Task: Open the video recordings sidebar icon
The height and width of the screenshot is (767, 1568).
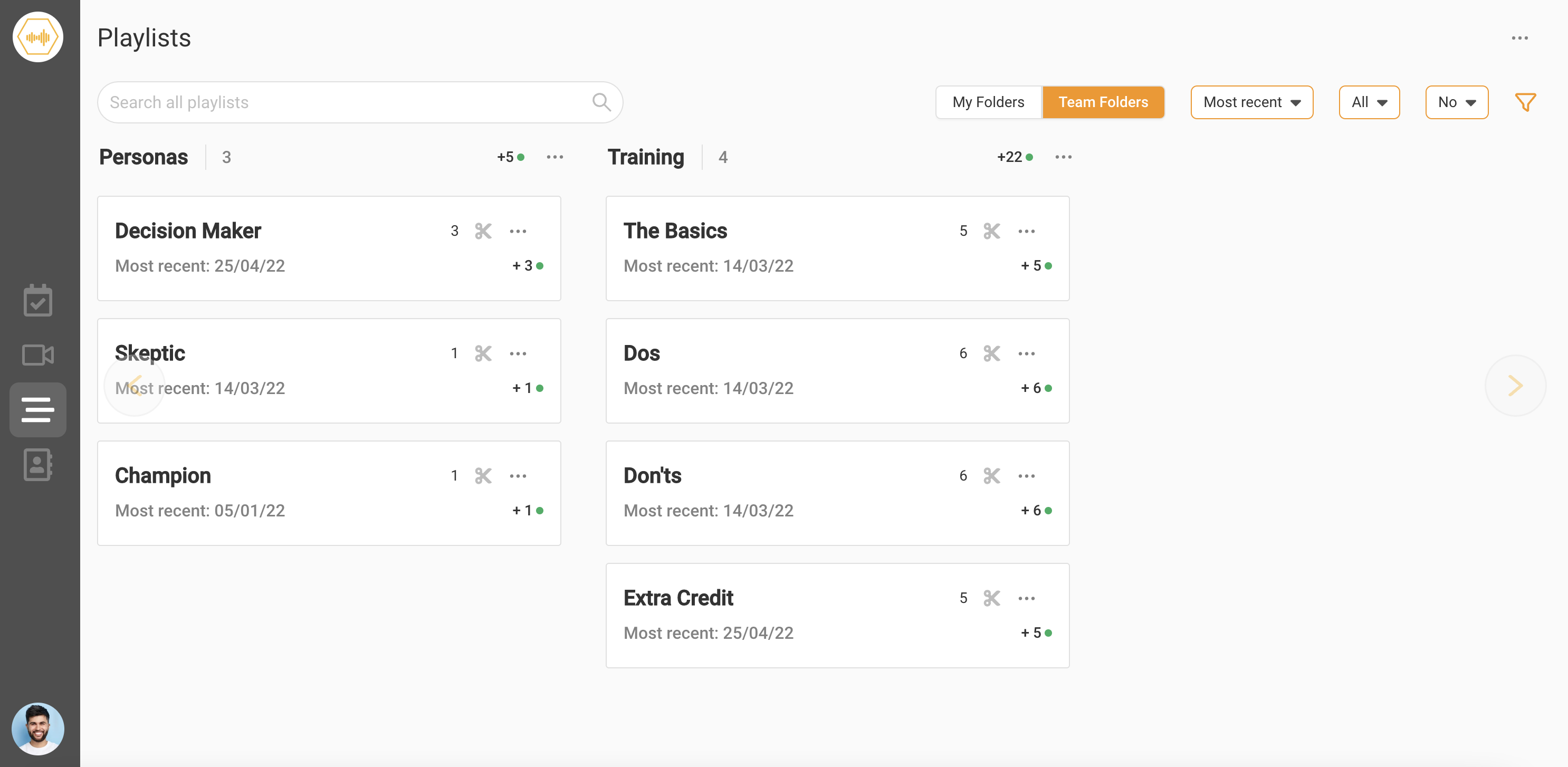Action: pyautogui.click(x=38, y=355)
